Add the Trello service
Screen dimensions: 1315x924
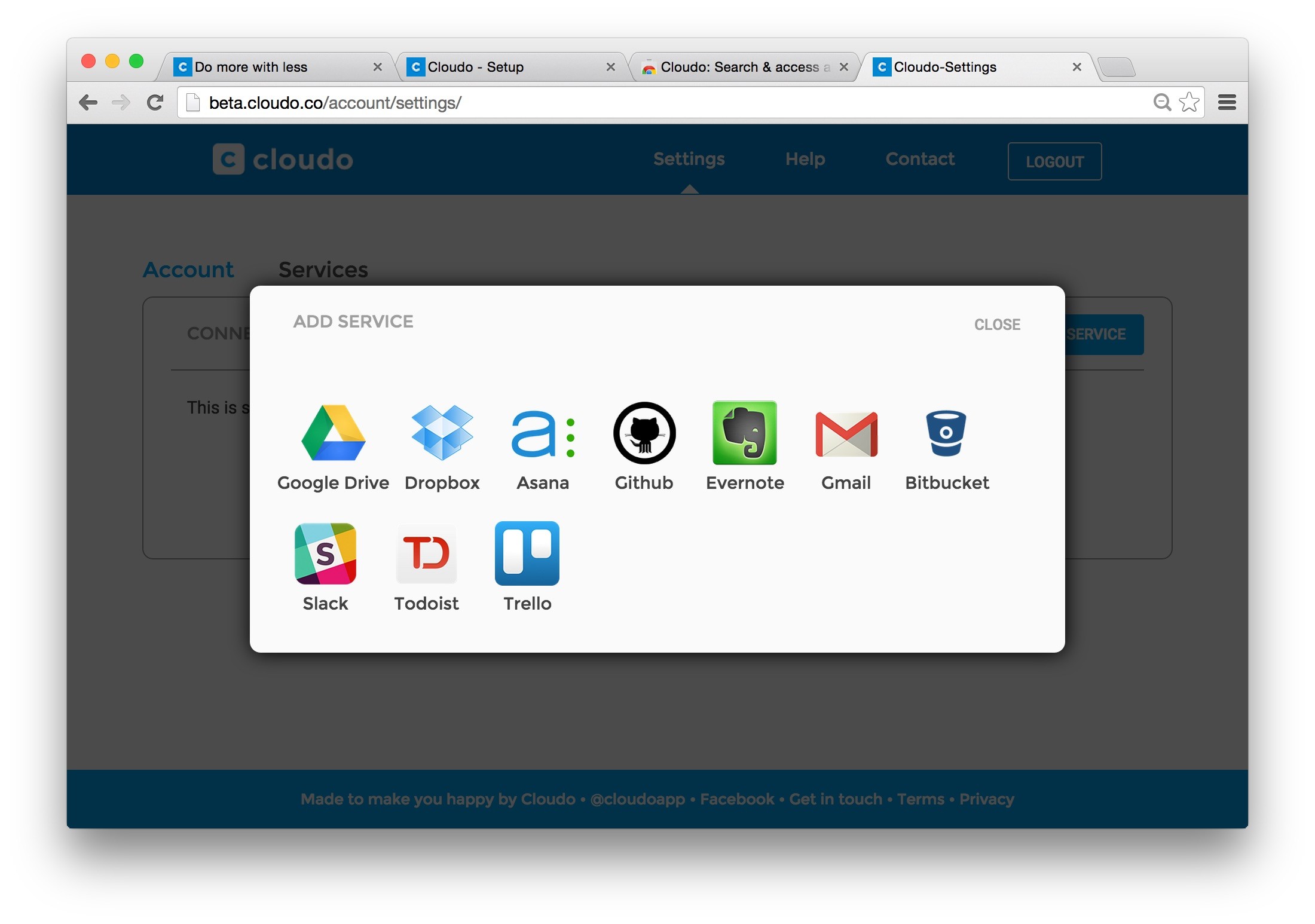[527, 553]
